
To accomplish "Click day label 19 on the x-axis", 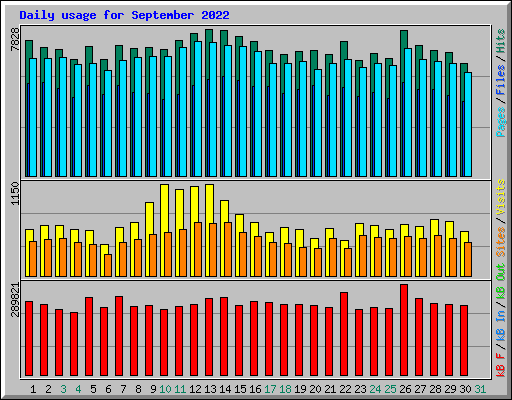I will click(300, 389).
